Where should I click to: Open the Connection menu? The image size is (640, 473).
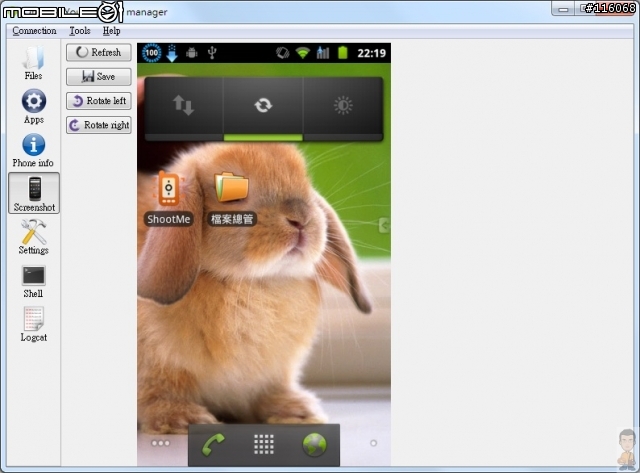34,31
